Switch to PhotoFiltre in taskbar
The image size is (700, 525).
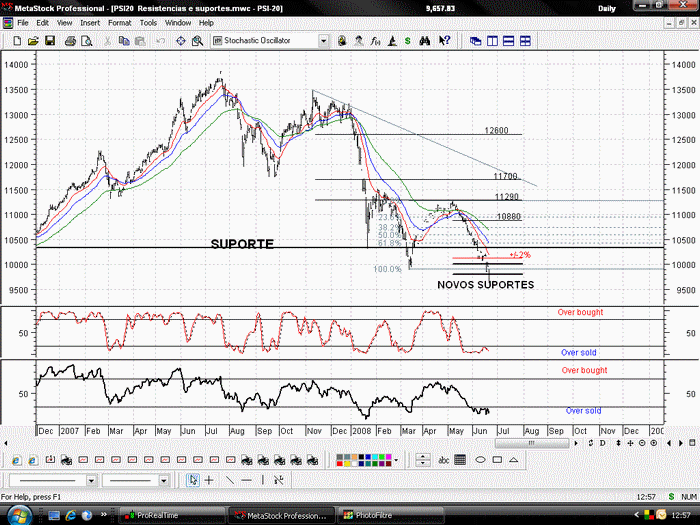click(390, 515)
